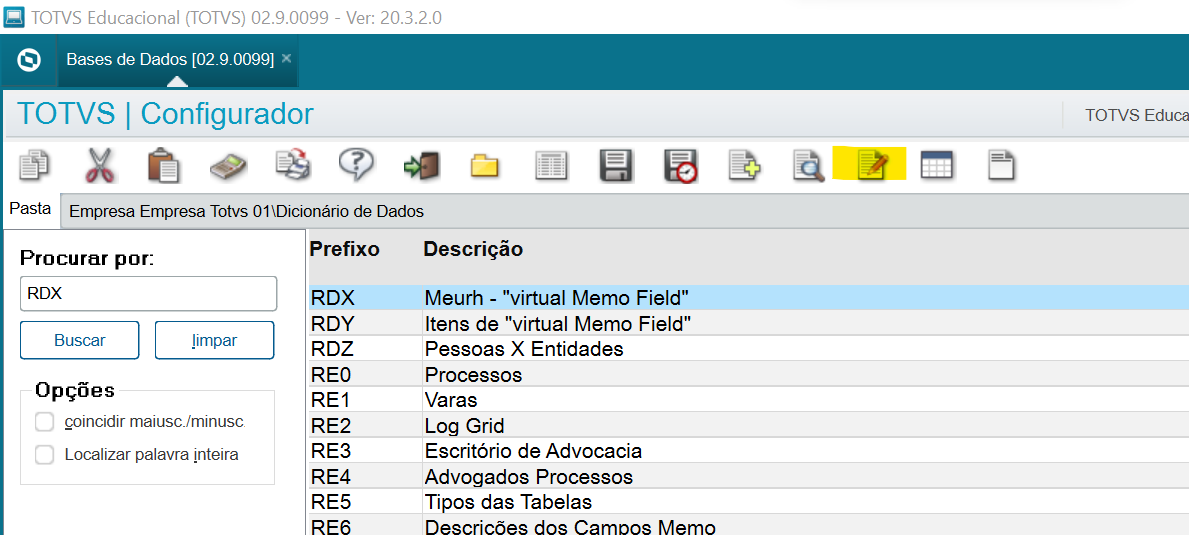Select the RDY row

click(748, 324)
